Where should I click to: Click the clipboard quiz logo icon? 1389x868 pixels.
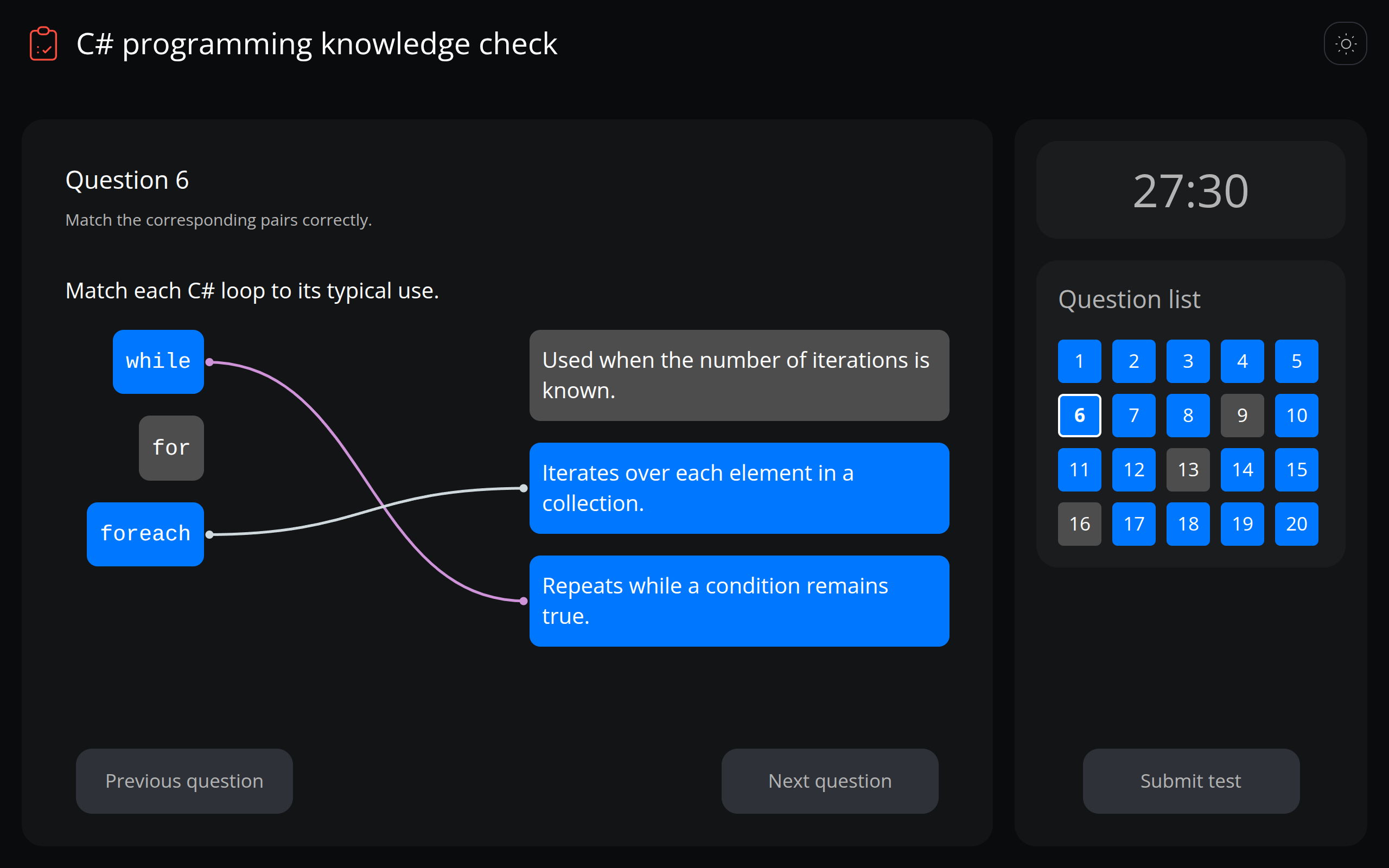[43, 43]
